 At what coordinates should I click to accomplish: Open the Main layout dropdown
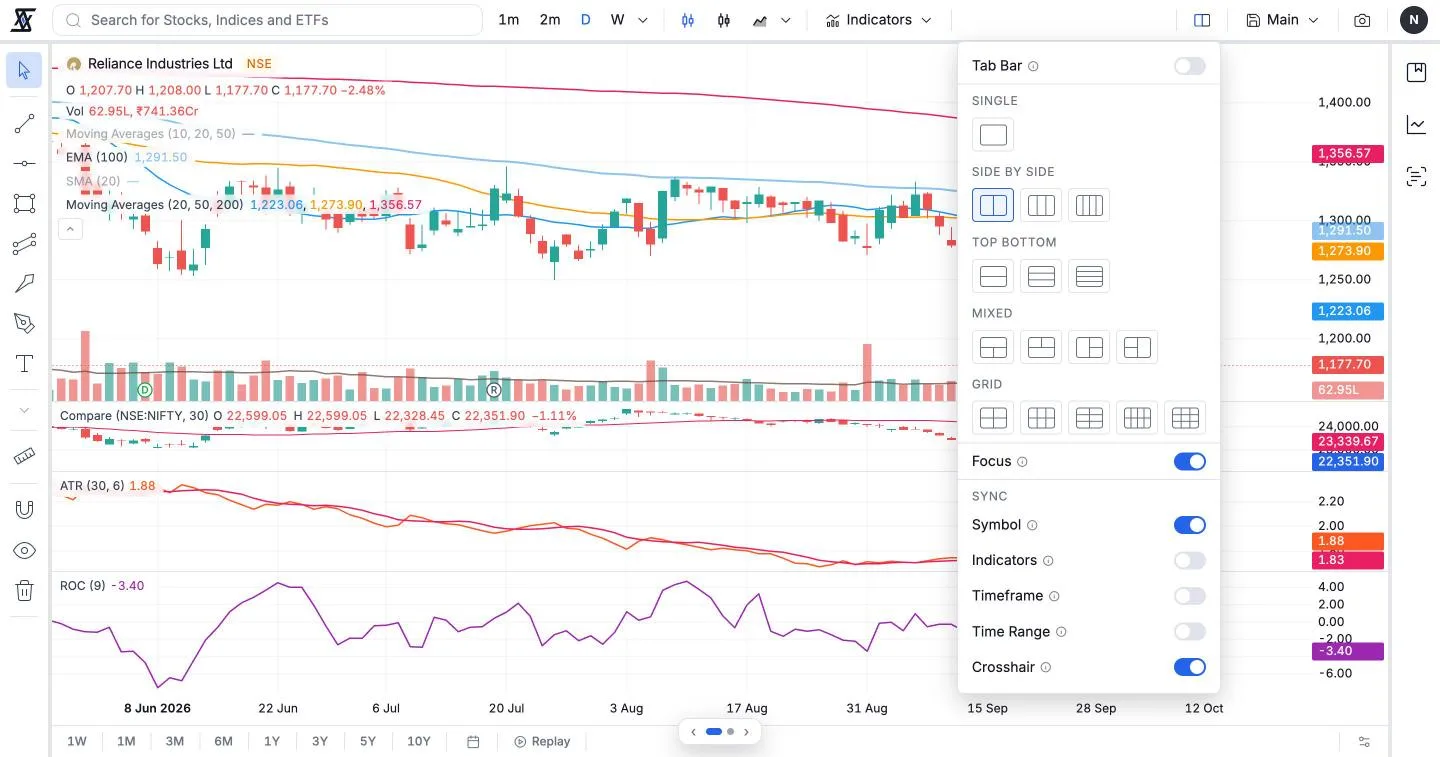(x=1283, y=20)
